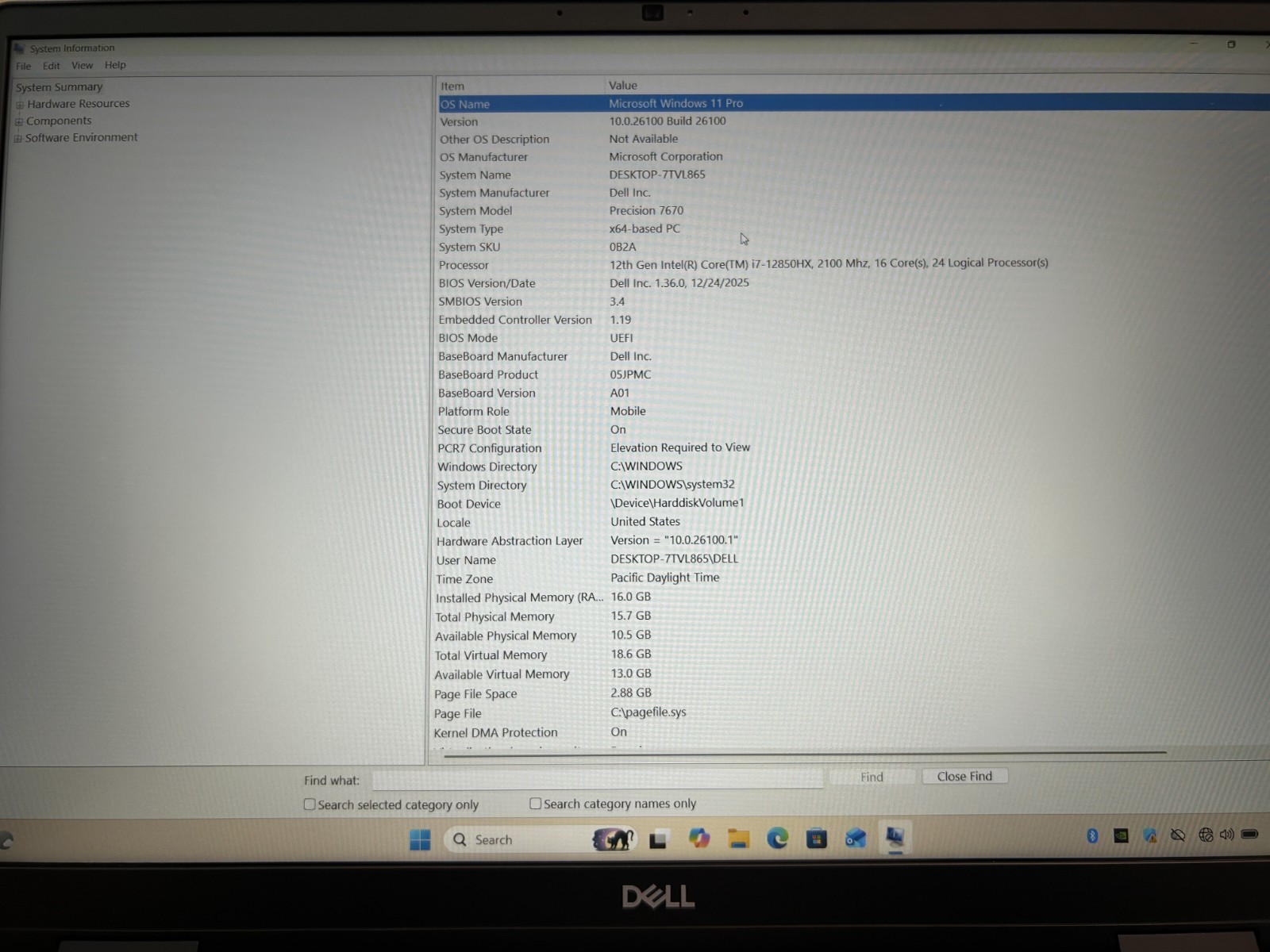Select the Platform Role row item
Screen dimensions: 1270x952
(x=473, y=411)
